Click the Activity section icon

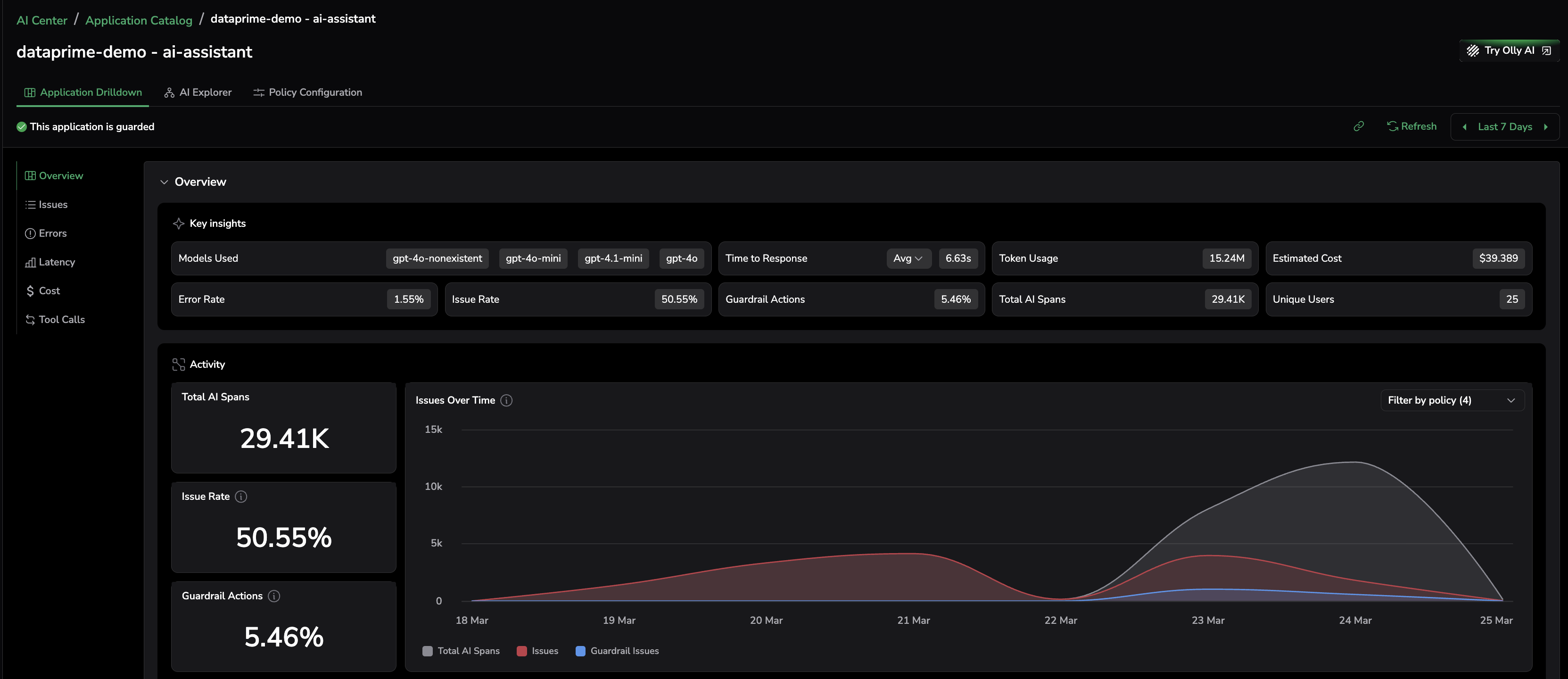[178, 364]
